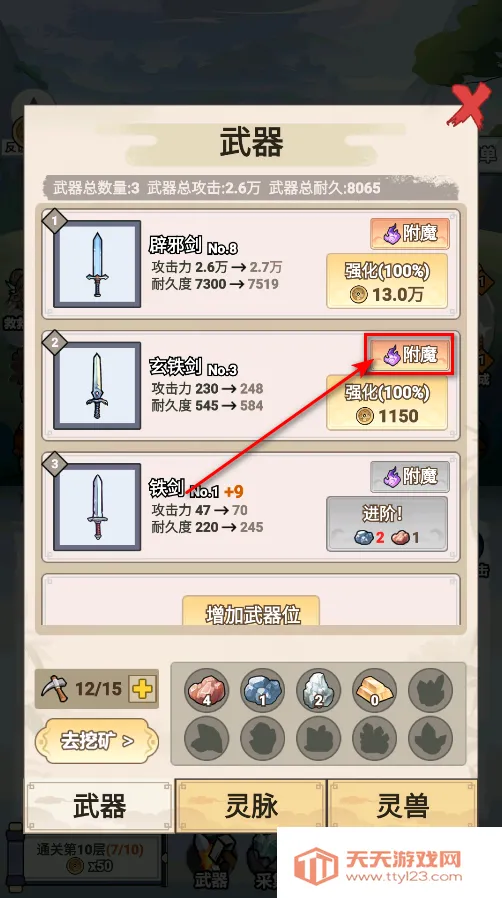The image size is (502, 898).
Task: Click the 去挖矿 go mining button
Action: tap(97, 741)
